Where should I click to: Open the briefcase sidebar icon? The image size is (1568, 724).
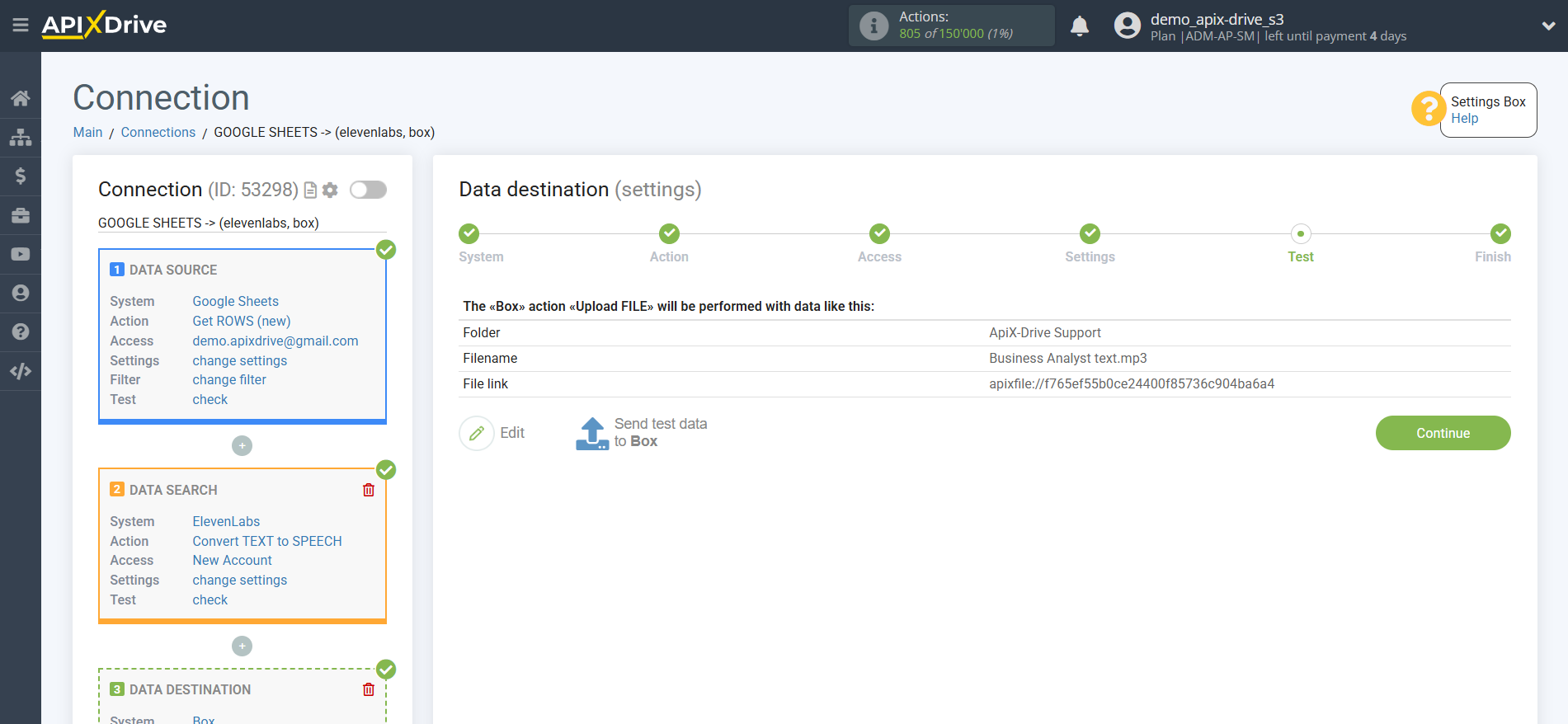[21, 215]
